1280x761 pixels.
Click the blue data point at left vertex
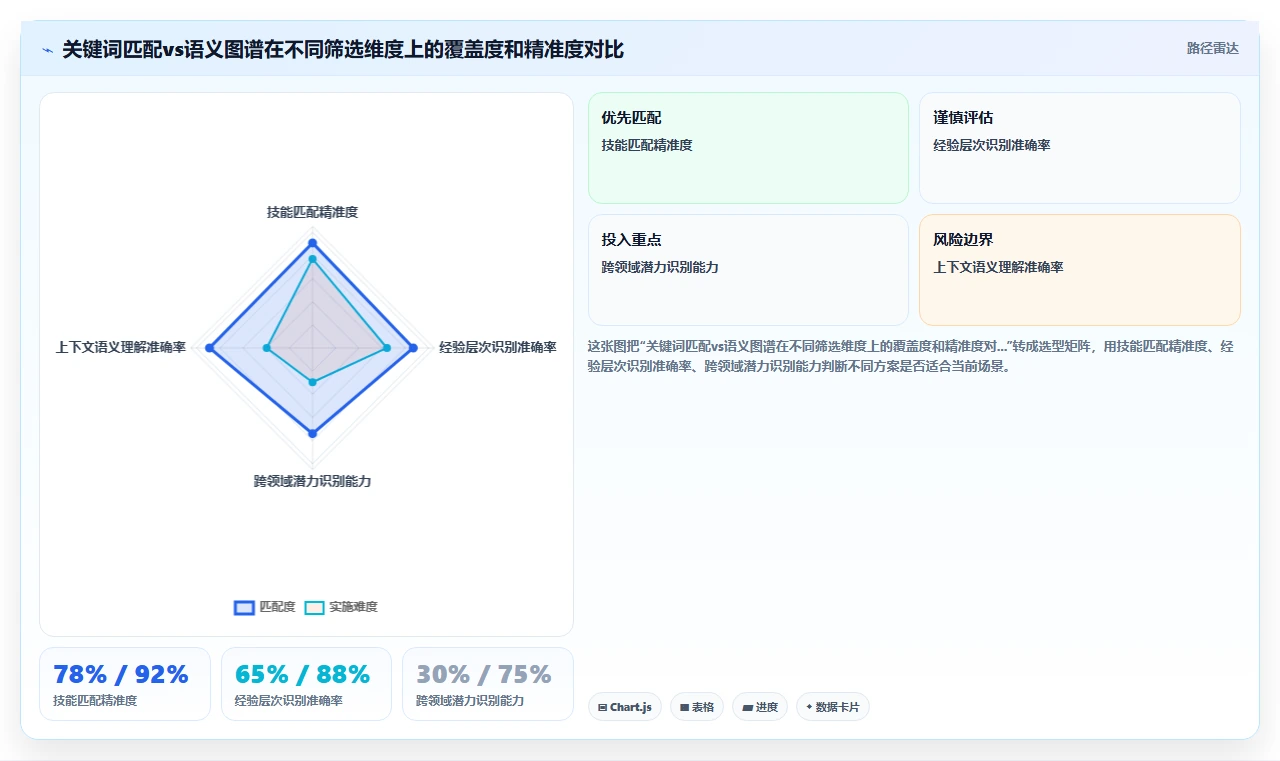210,347
